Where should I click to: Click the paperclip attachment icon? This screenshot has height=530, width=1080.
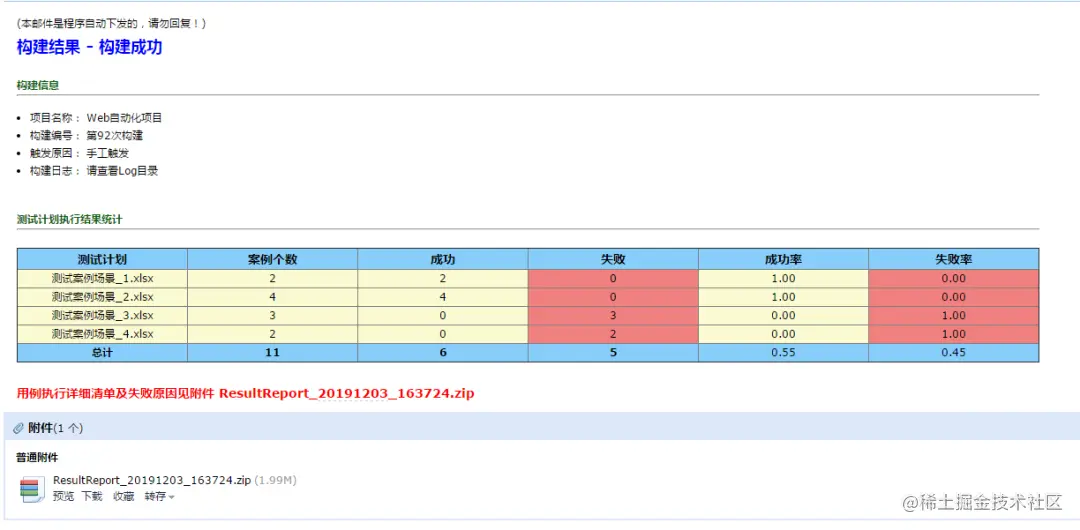click(x=19, y=428)
